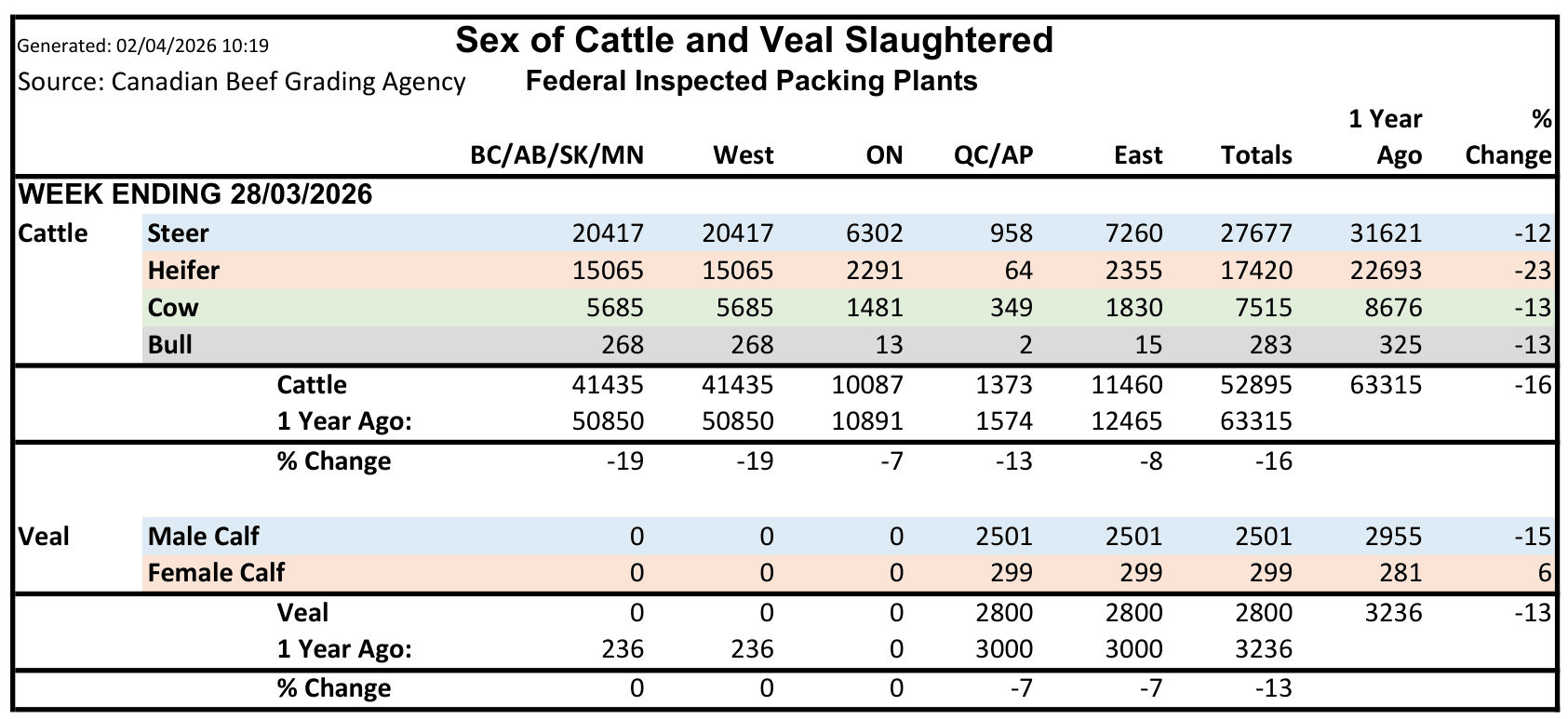Screen dimensions: 1568x719
Task: Select the Bull row label
Action: tap(170, 345)
